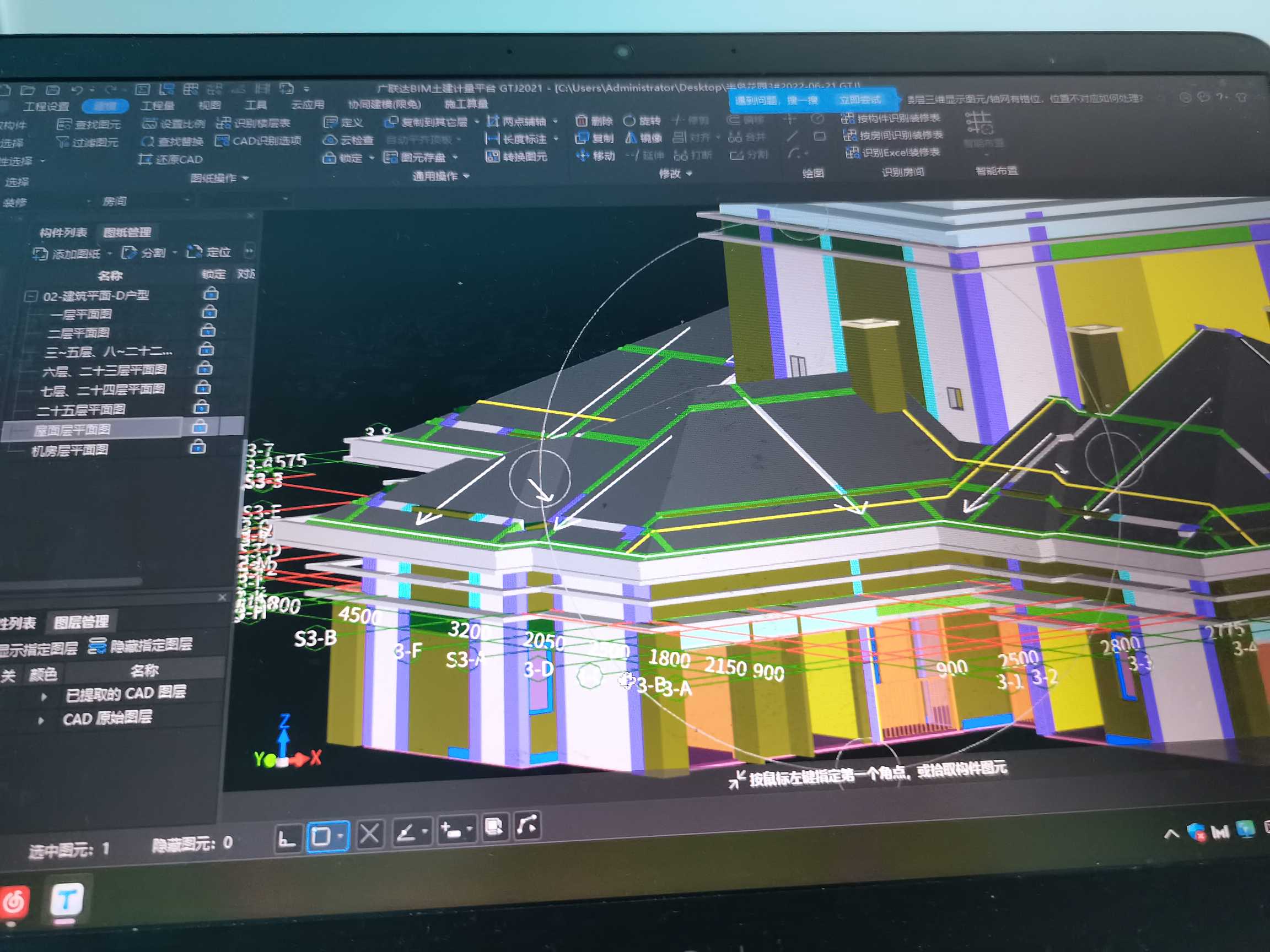The width and height of the screenshot is (1270, 952).
Task: Toggle the lock for 机房层平面图
Action: point(197,446)
